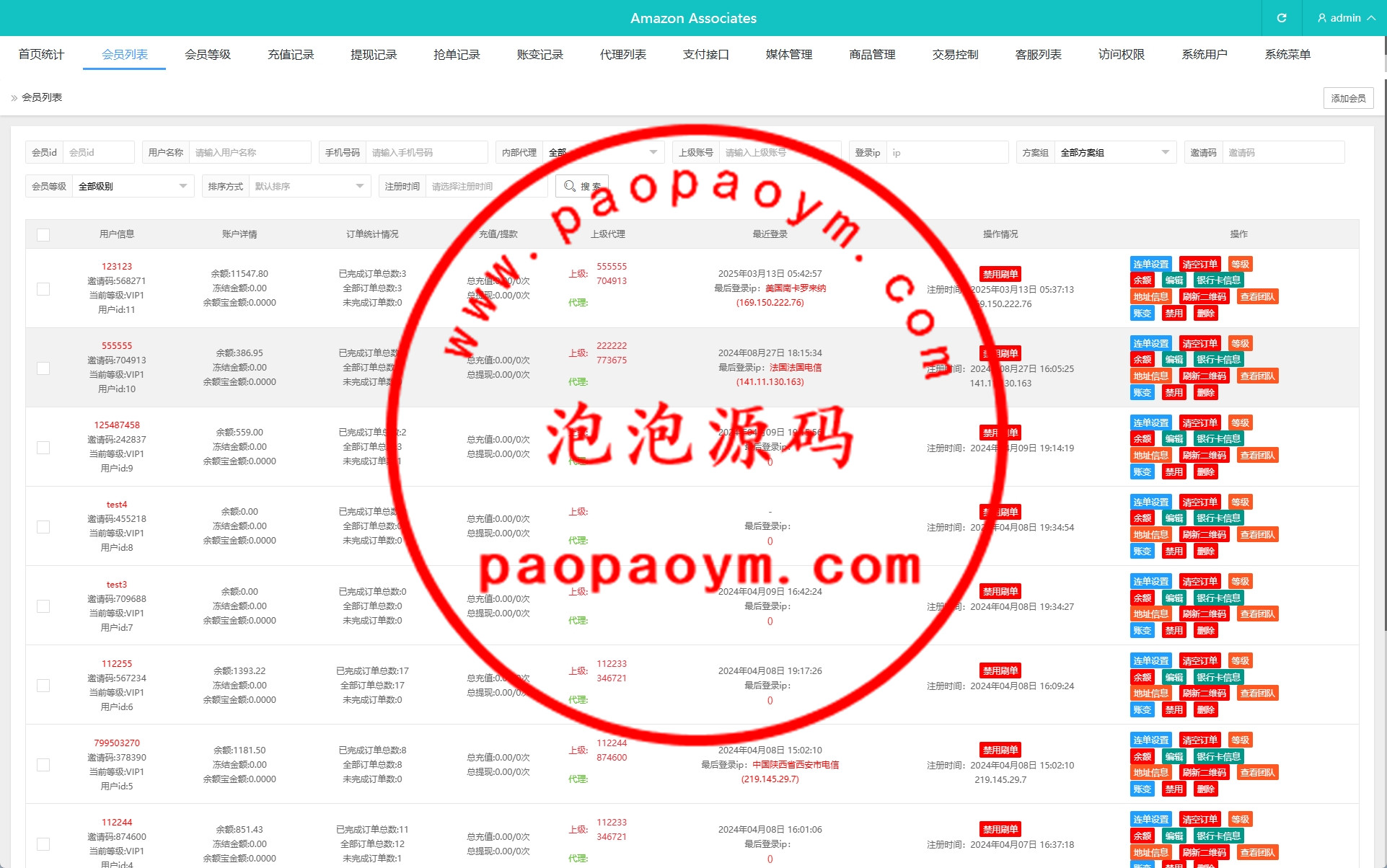
Task: Click 连单设置 for user 123123
Action: point(1150,264)
